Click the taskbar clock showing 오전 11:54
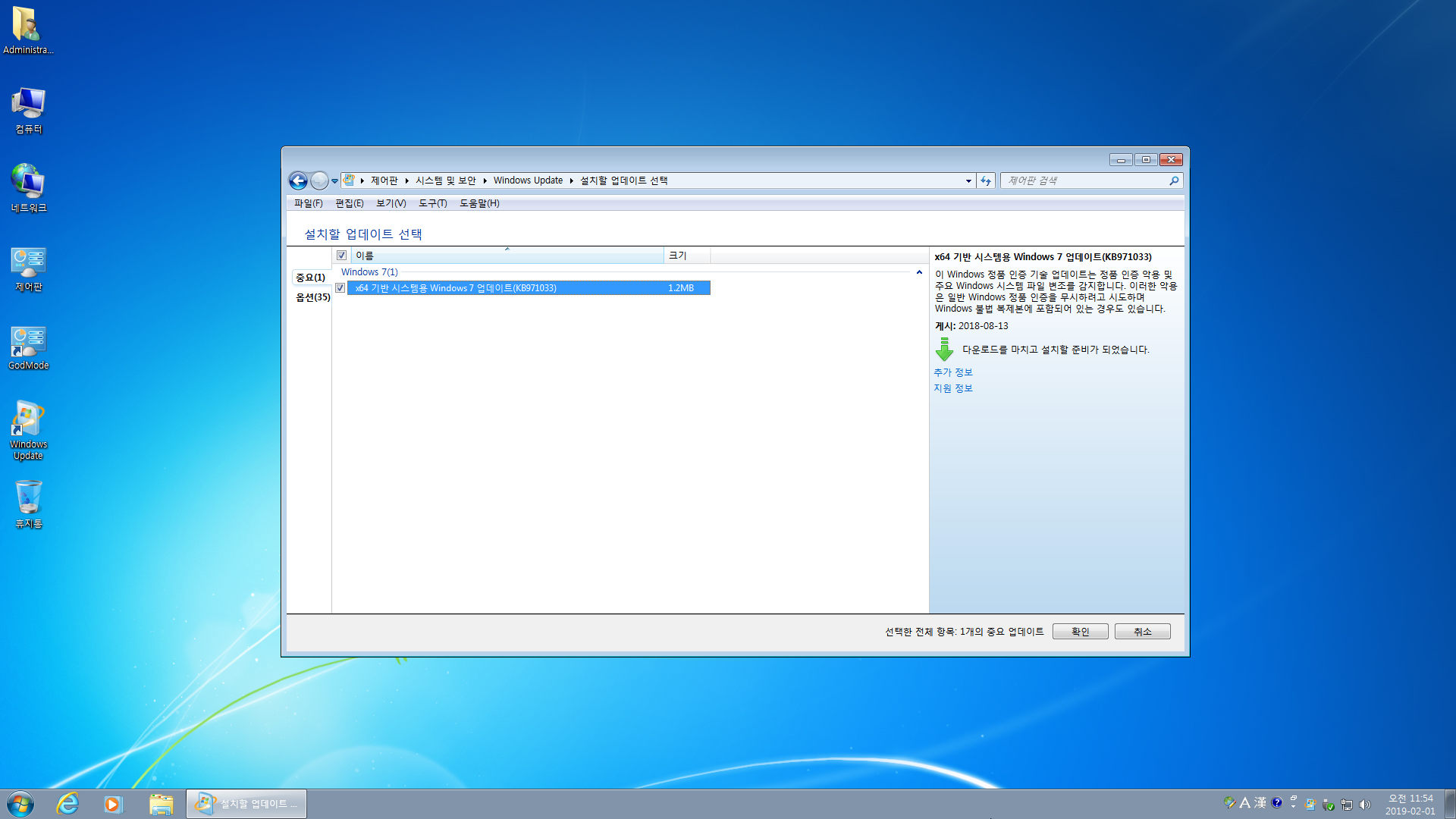 tap(1410, 805)
